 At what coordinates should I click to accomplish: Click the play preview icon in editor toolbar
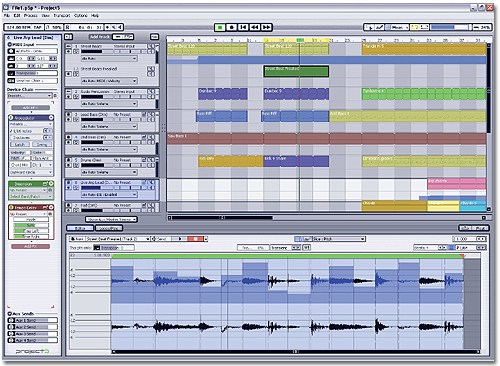180,239
